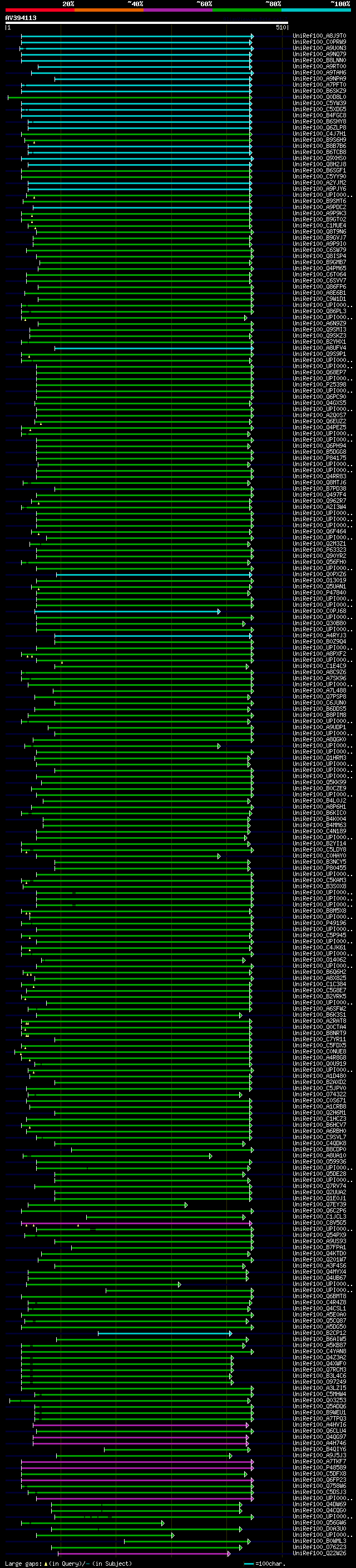Select label UniRef100_Q6F464

319,531
